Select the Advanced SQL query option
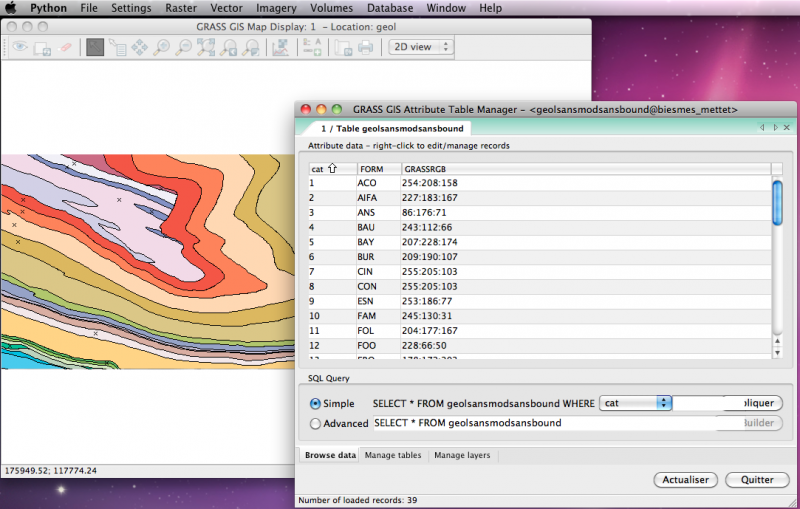The height and width of the screenshot is (509, 800). (316, 423)
